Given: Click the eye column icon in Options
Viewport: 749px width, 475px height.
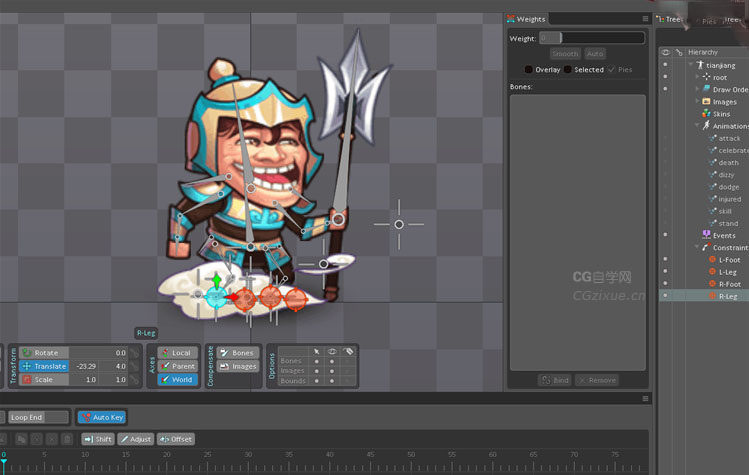Looking at the screenshot, I should (332, 351).
